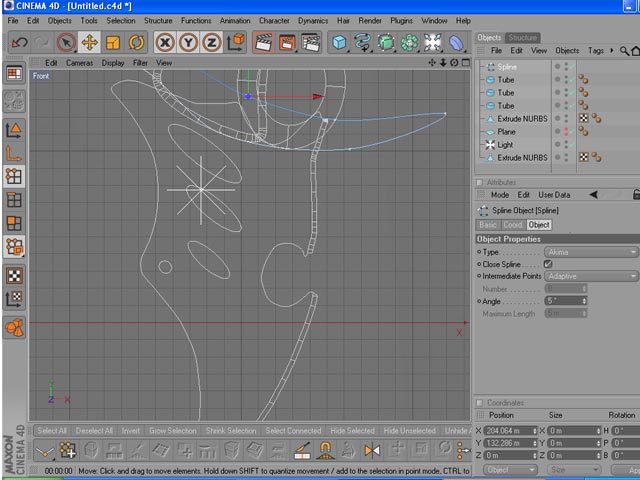Expand hidden Object Manager menus arrow
Viewport: 640px width, 480px height.
[611, 50]
